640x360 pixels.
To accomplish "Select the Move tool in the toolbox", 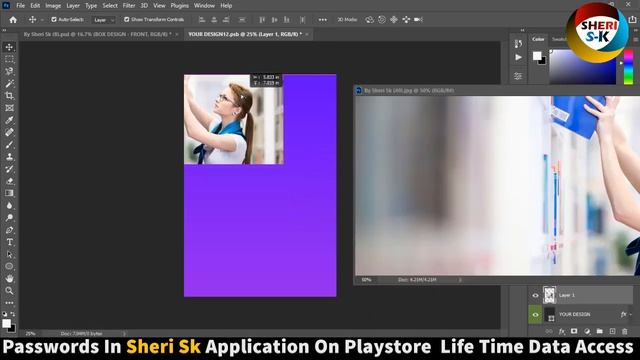I will [9, 47].
